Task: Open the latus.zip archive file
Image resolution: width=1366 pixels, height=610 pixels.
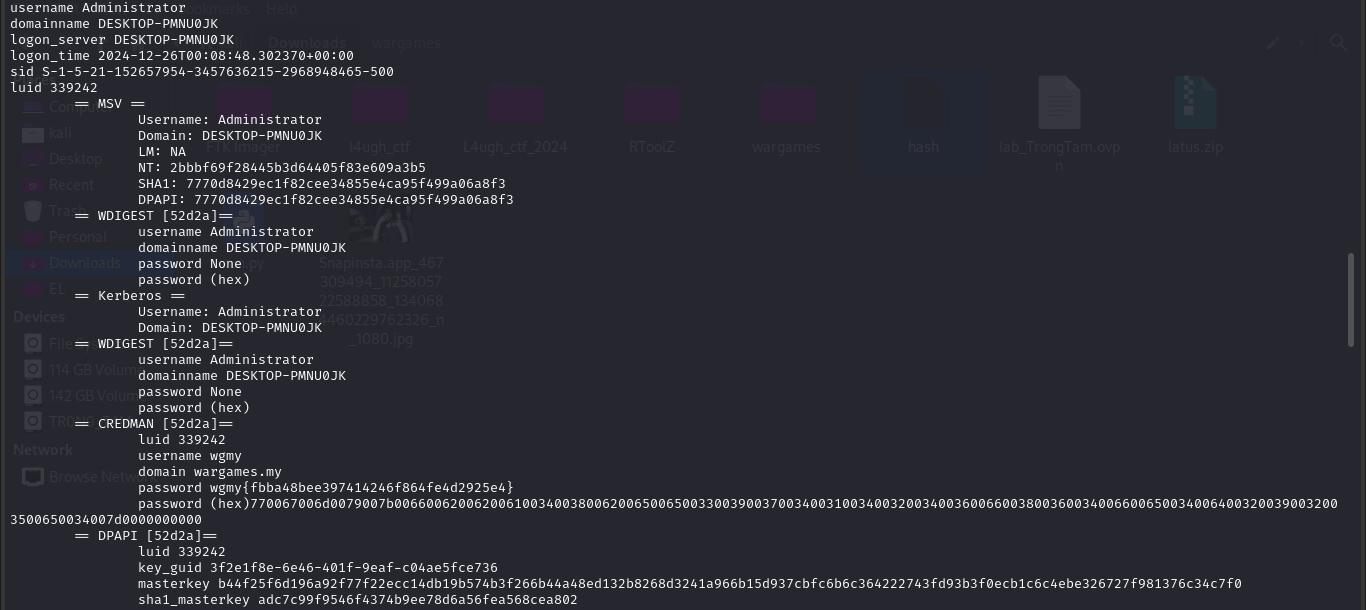Action: coord(1195,105)
